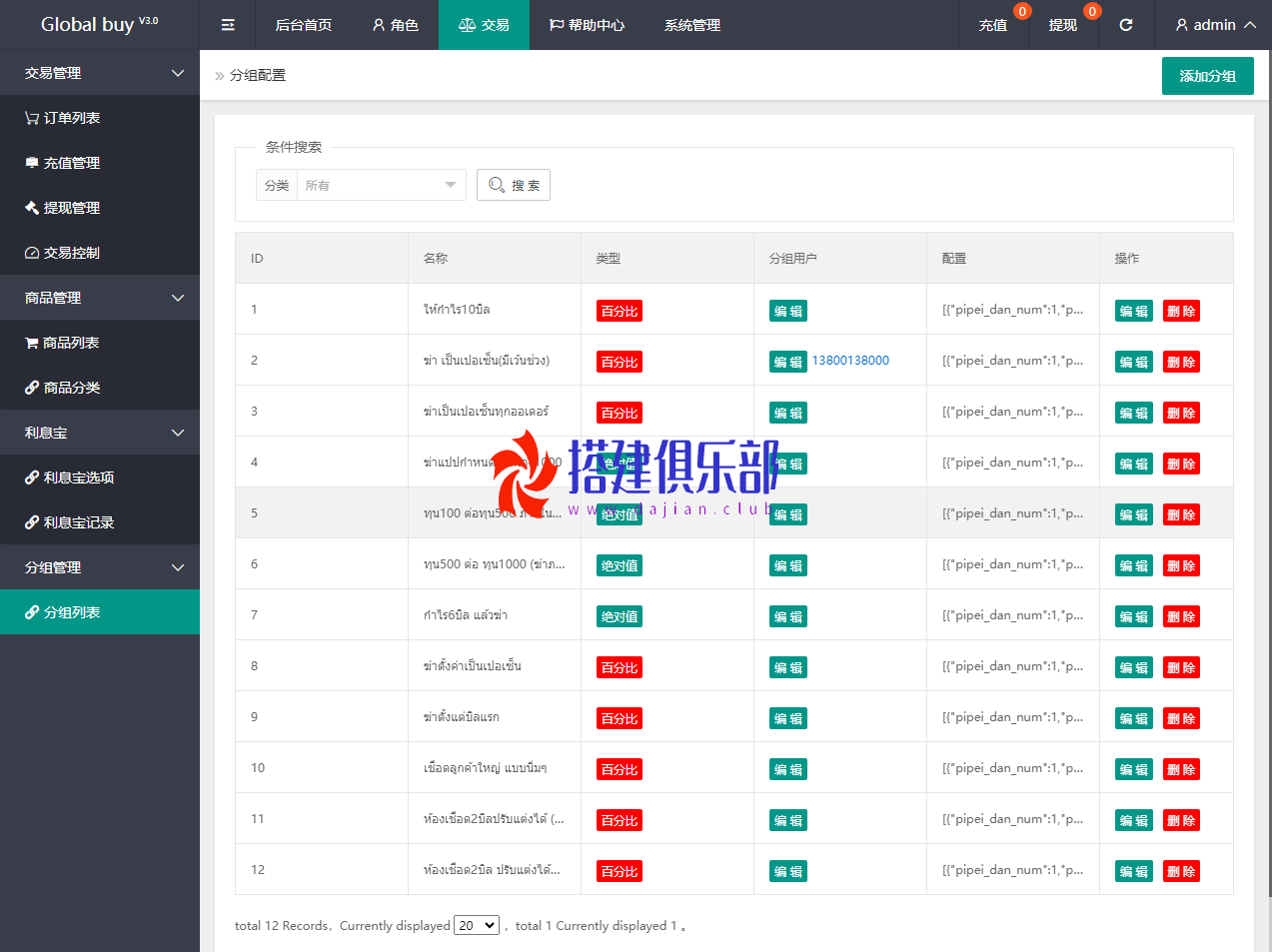The image size is (1272, 952).
Task: Click 分组配置 breadcrumb text
Action: pos(258,75)
